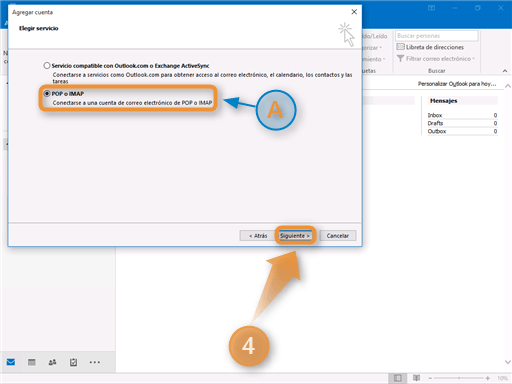Switch to reading view in status bar

(x=416, y=378)
